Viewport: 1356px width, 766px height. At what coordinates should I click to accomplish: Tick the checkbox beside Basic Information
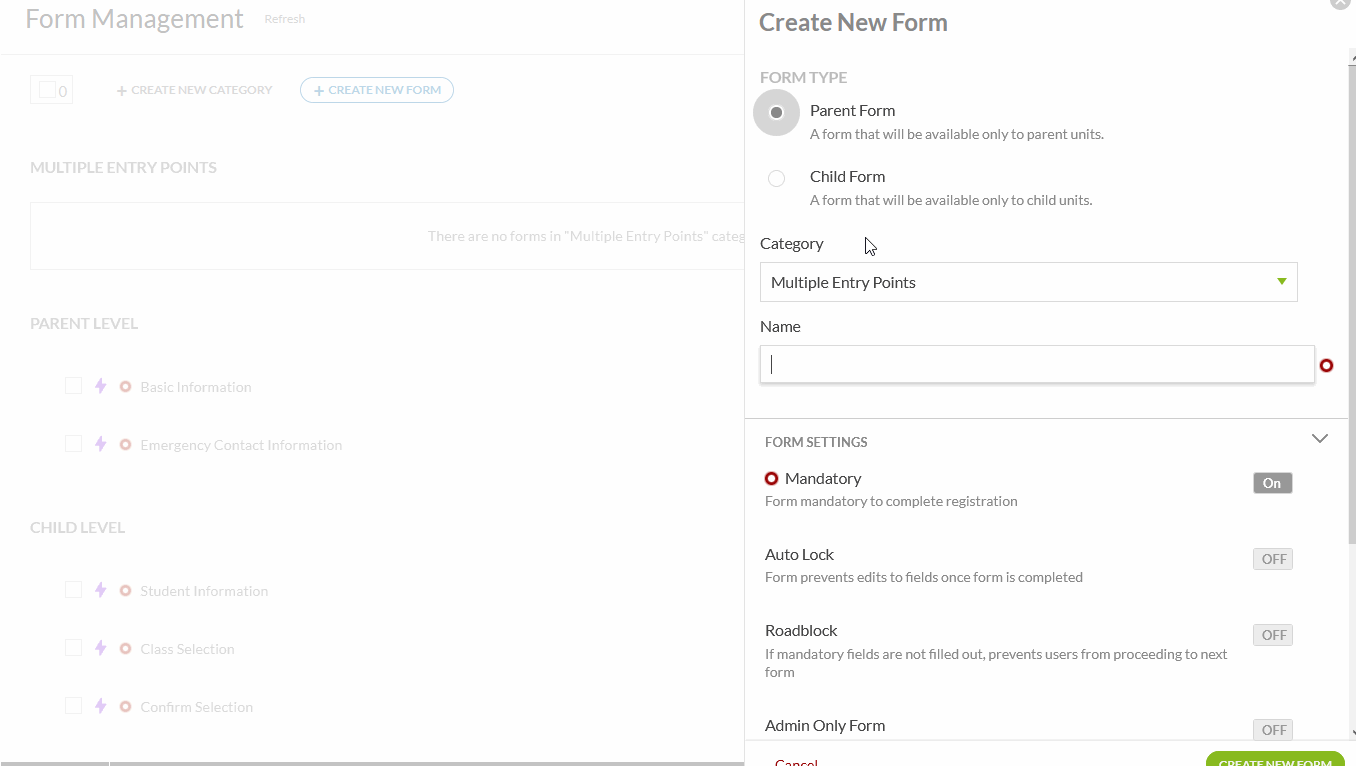[73, 386]
